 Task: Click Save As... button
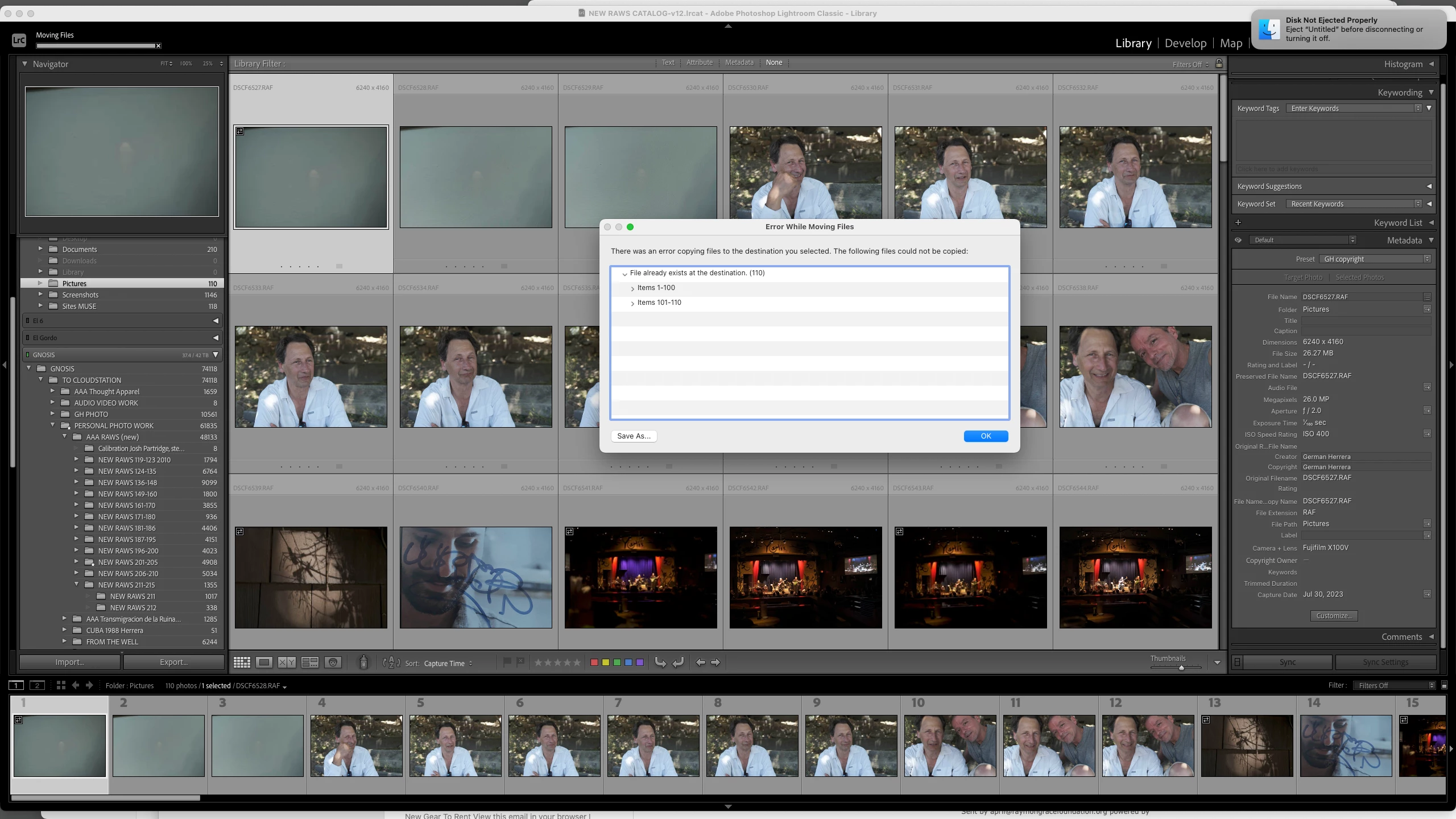634,436
